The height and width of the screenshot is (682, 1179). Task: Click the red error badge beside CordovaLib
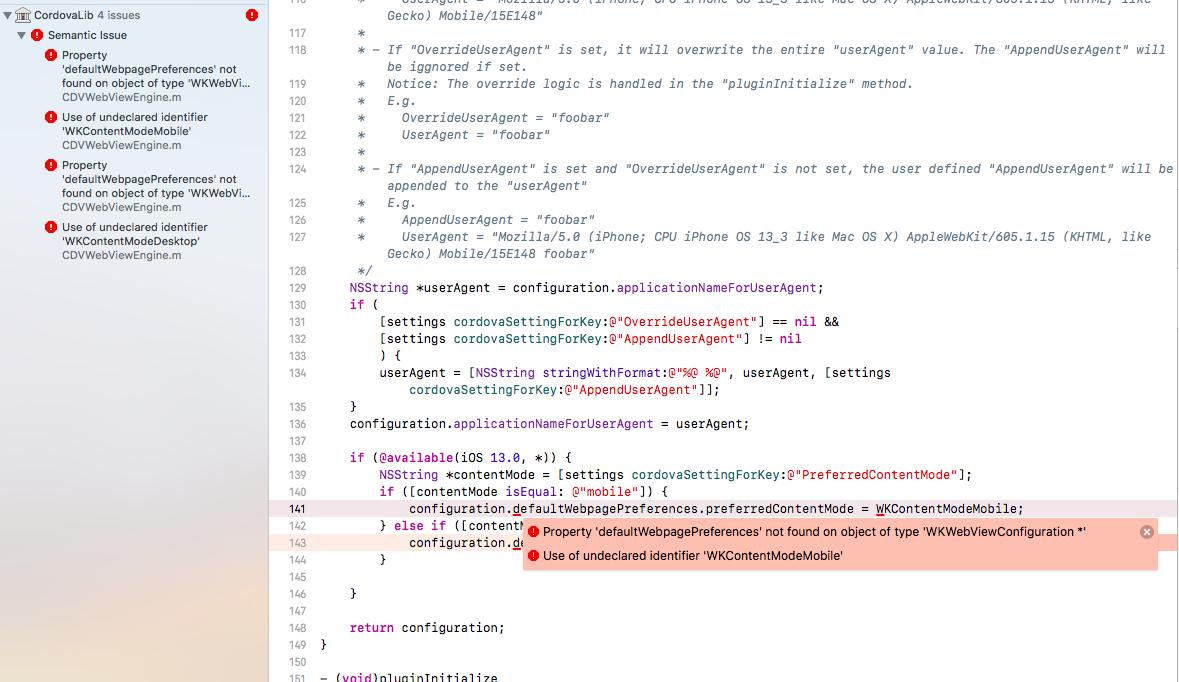(x=252, y=15)
